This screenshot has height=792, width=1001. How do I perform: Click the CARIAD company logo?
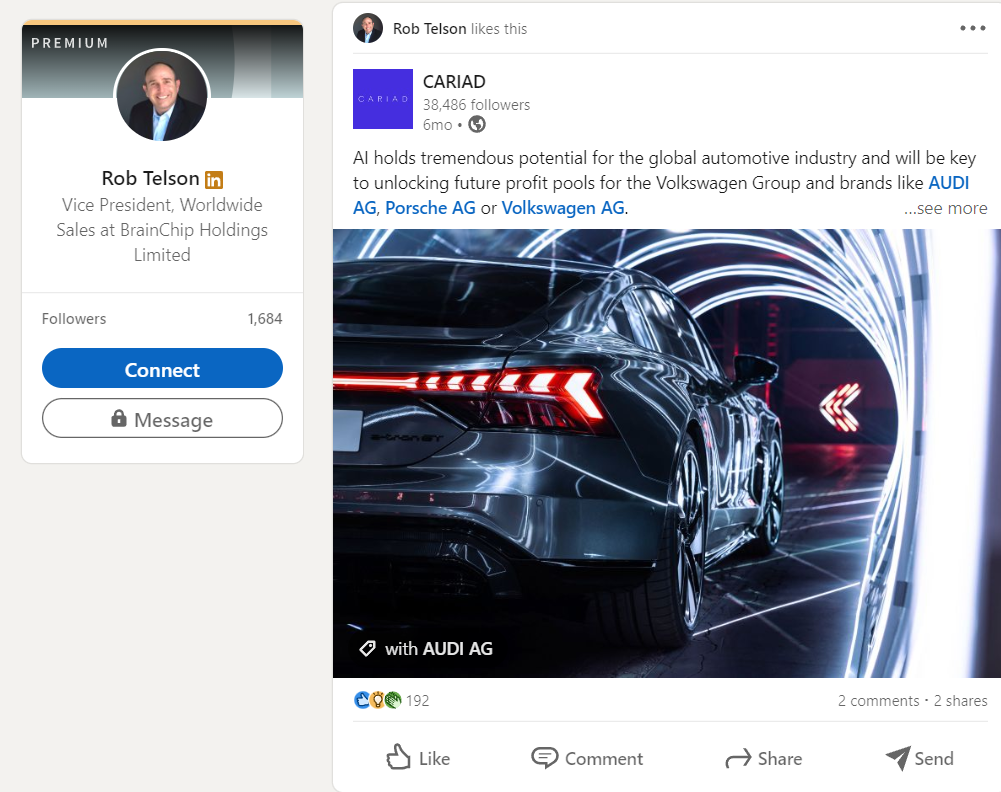tap(383, 99)
